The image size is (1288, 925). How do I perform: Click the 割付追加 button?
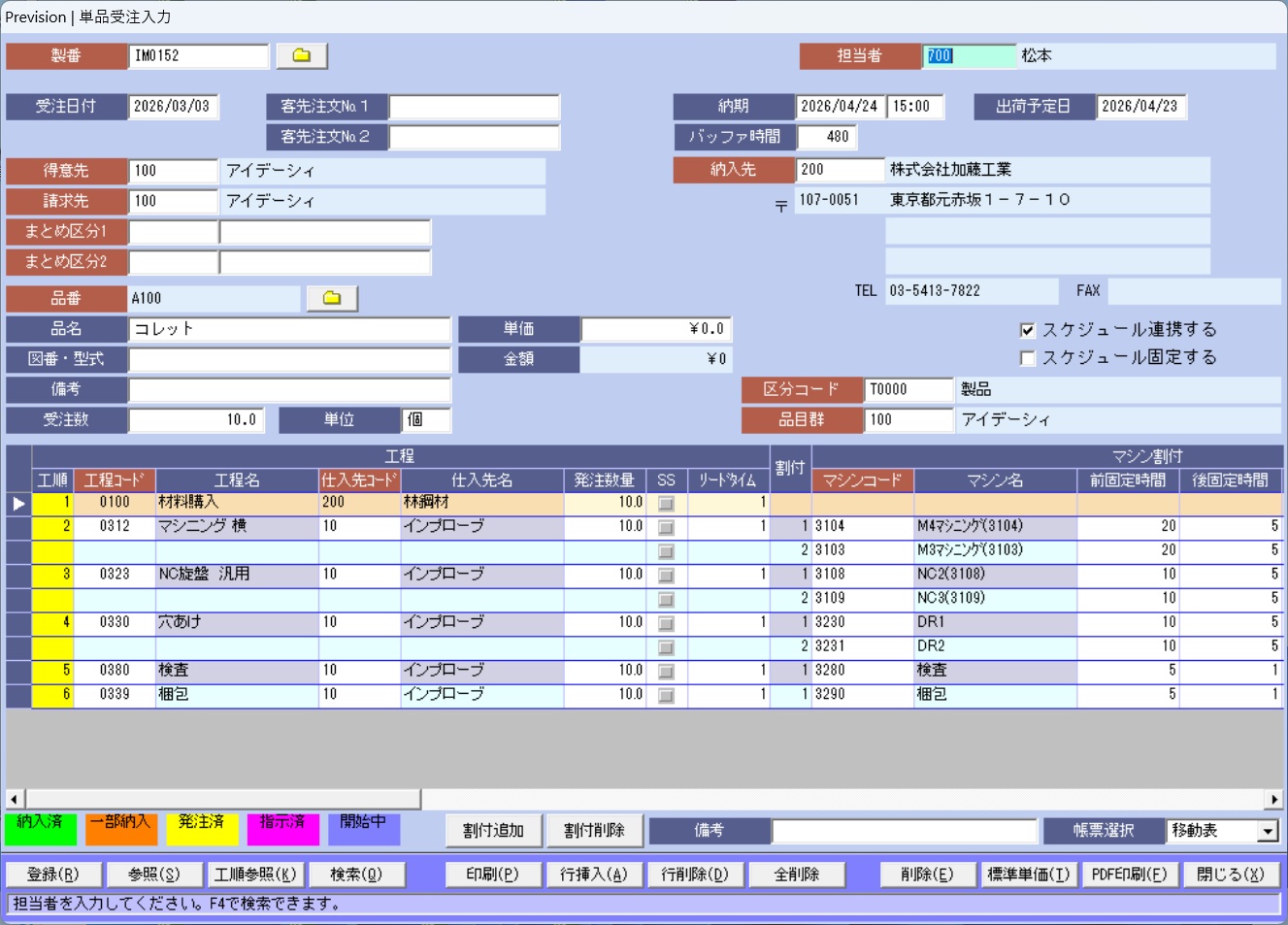point(493,831)
